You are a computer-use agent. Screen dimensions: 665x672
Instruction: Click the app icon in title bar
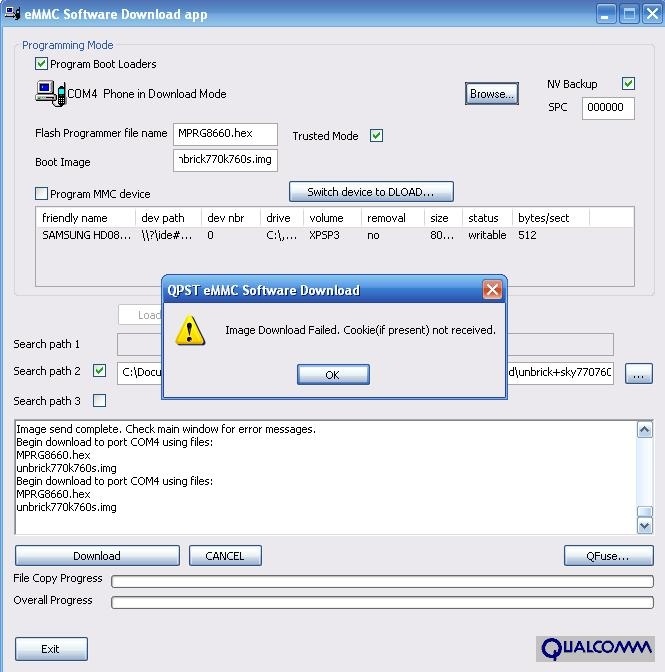point(12,12)
